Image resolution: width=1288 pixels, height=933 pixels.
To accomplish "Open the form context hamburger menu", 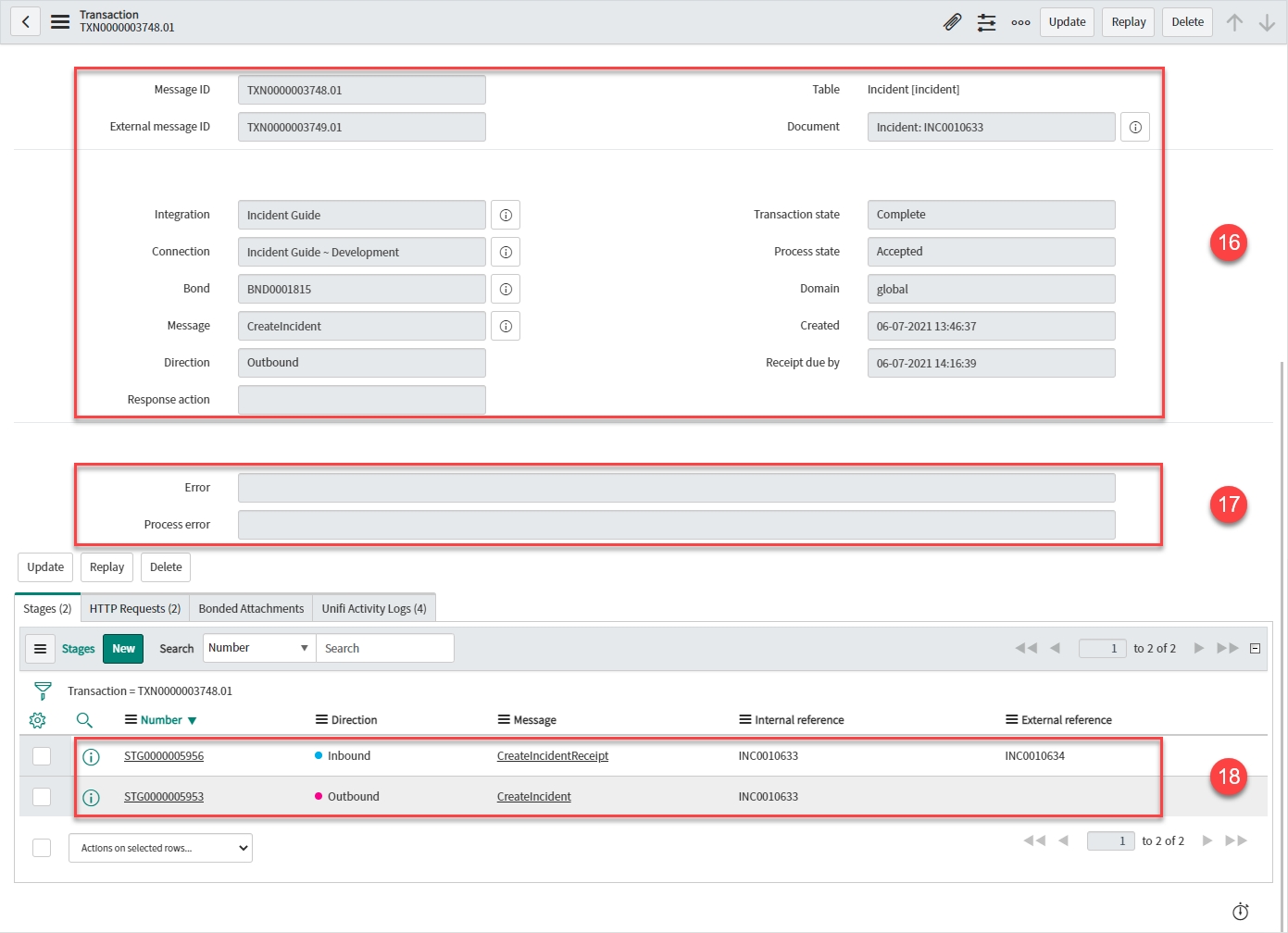I will coord(60,22).
